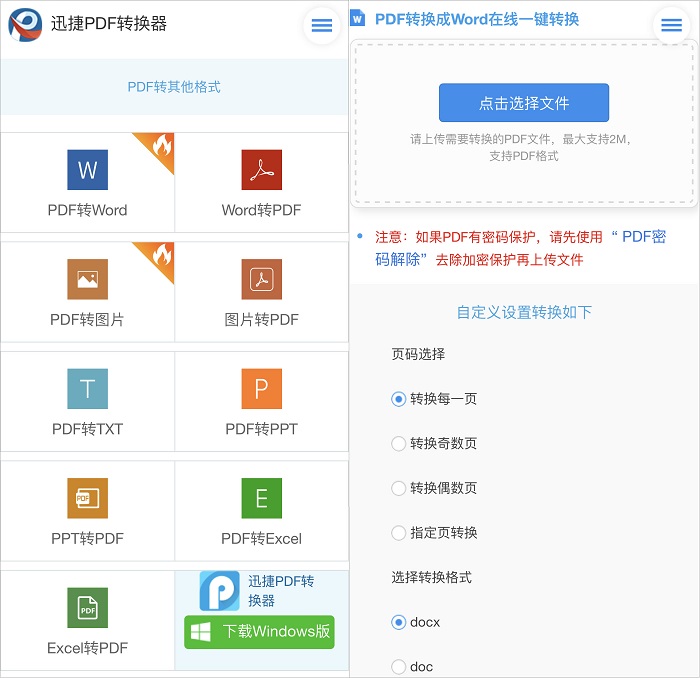The width and height of the screenshot is (700, 678).
Task: Click the 自定义设置转换如下 heading
Action: coord(524,312)
